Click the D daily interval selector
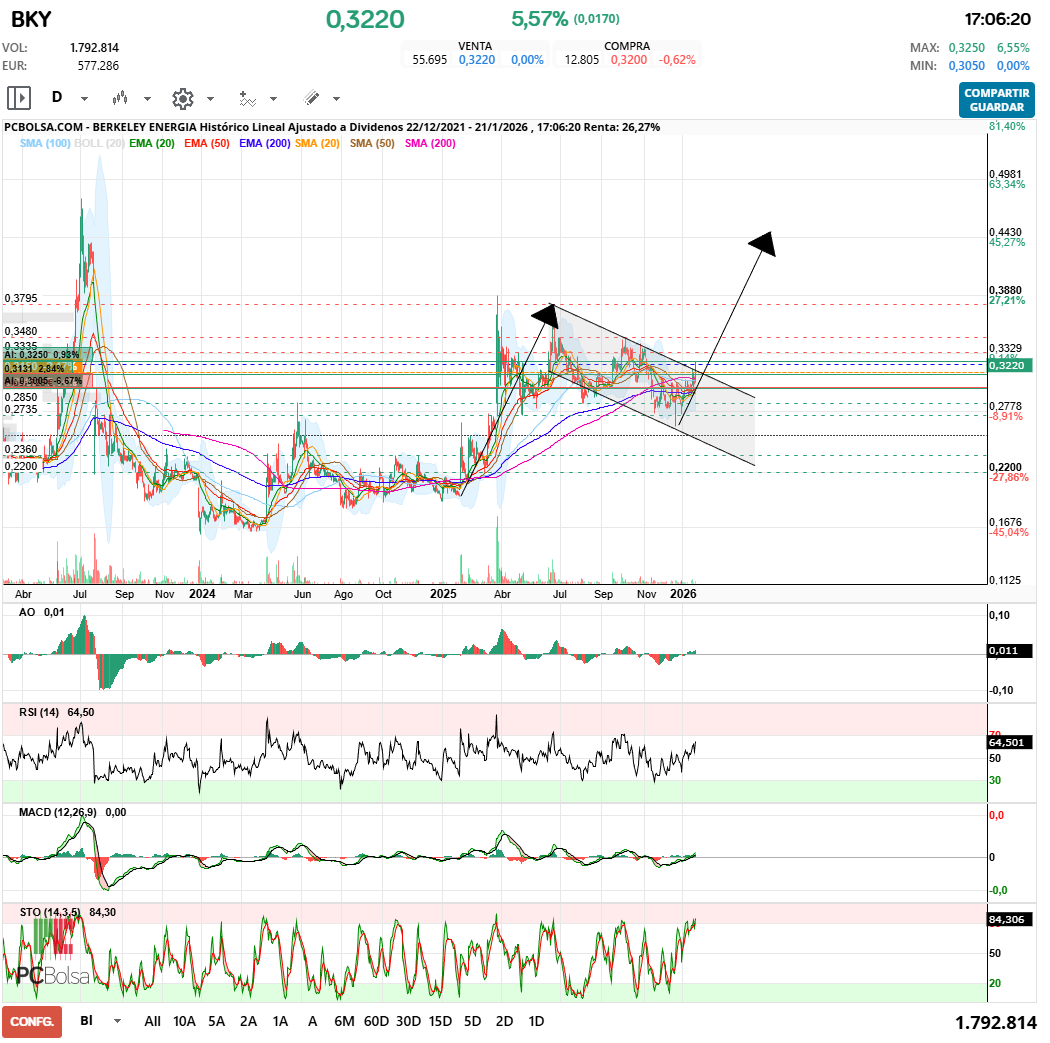 tap(57, 98)
